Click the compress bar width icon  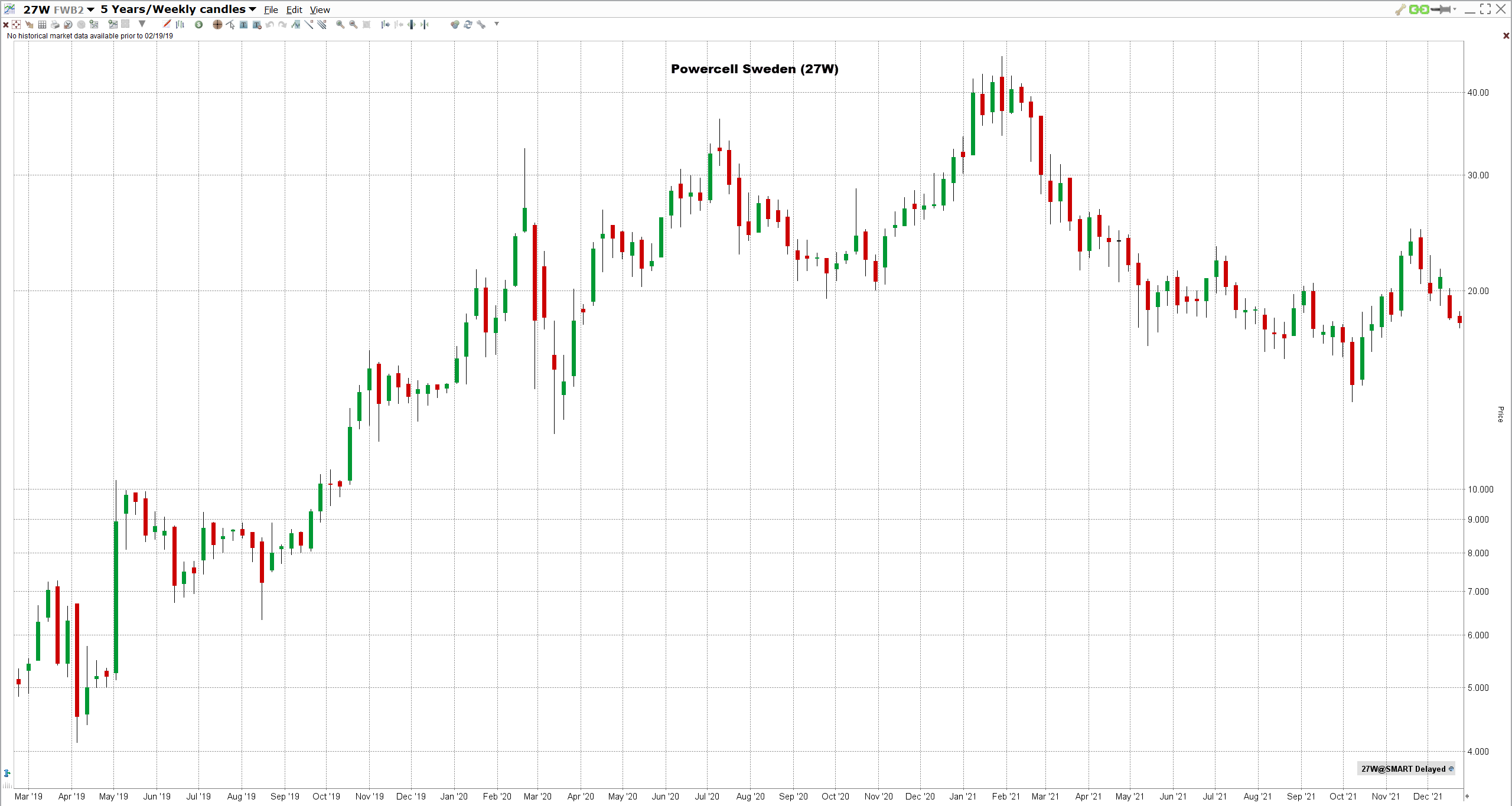(424, 24)
